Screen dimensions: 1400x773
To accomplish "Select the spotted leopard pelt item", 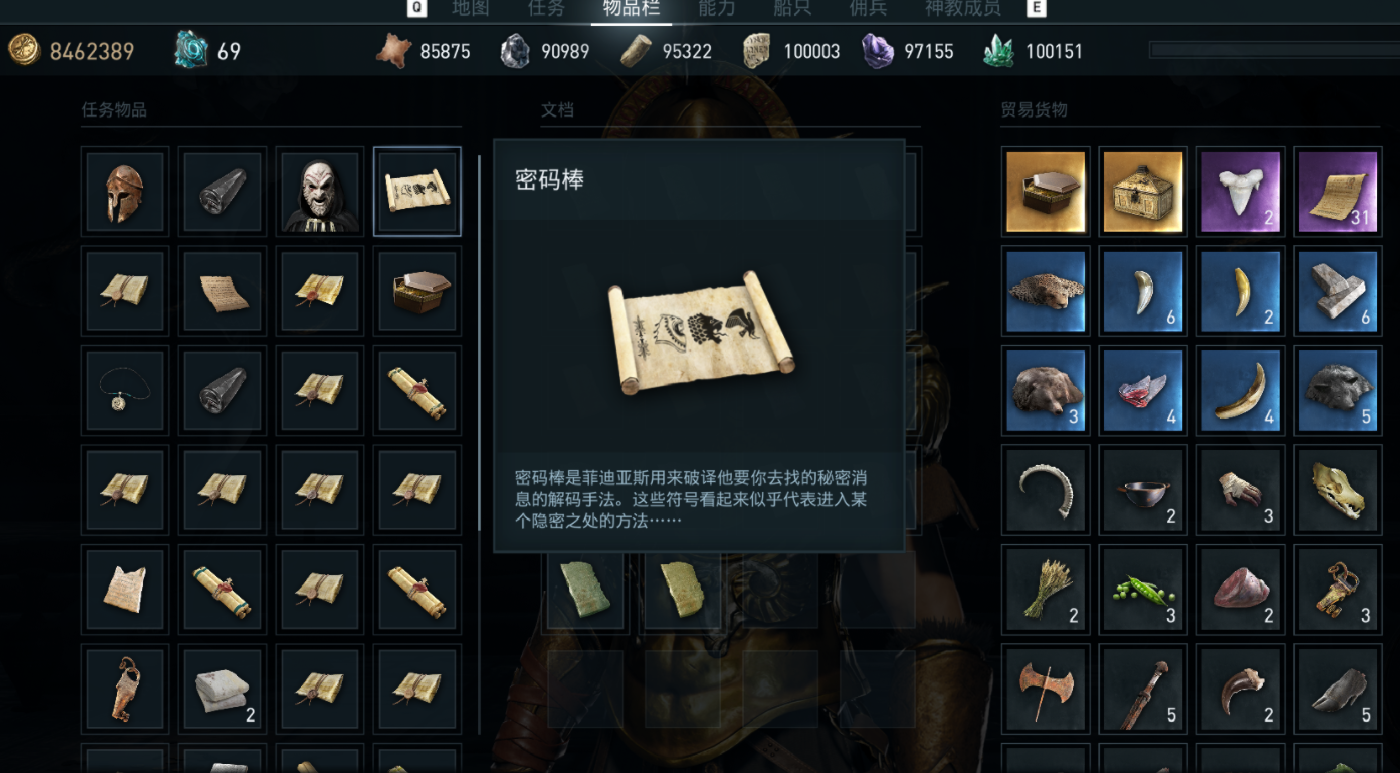I will click(x=1044, y=291).
